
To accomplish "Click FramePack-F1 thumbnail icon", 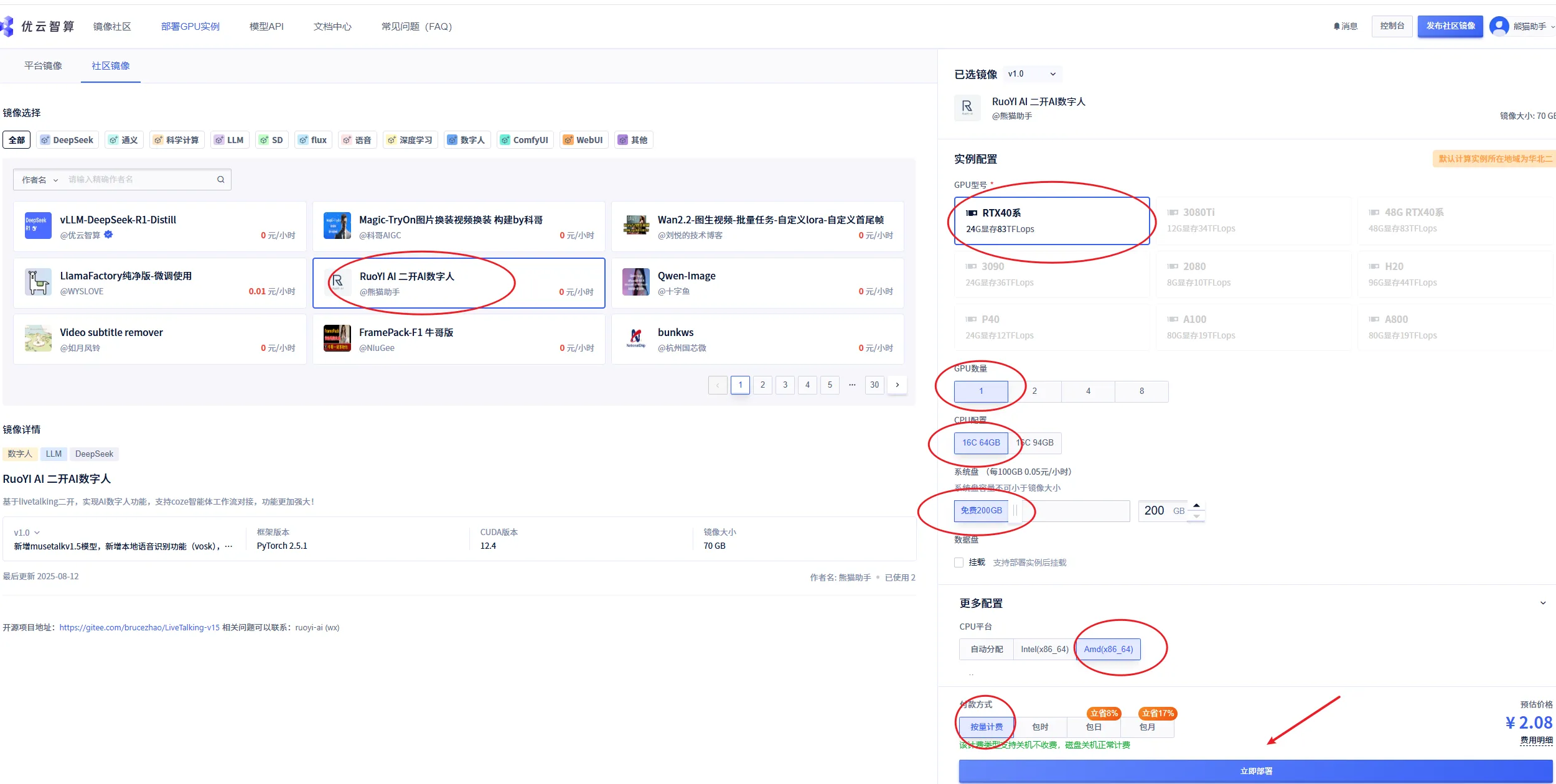I will 337,338.
